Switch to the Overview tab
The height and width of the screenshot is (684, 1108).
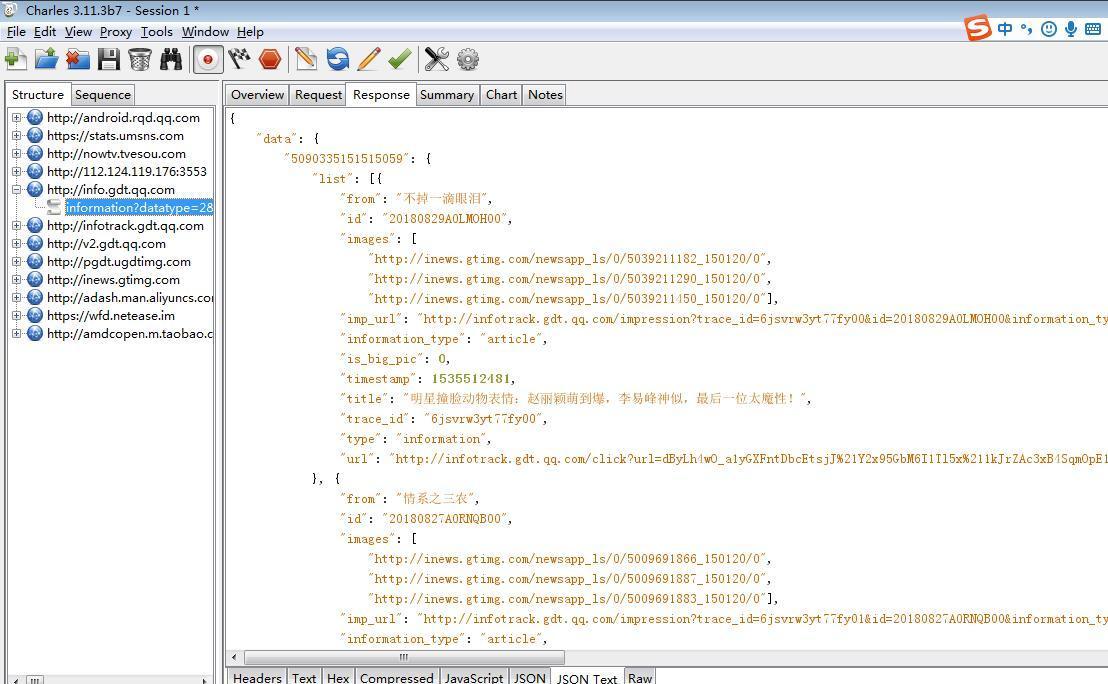click(x=257, y=95)
